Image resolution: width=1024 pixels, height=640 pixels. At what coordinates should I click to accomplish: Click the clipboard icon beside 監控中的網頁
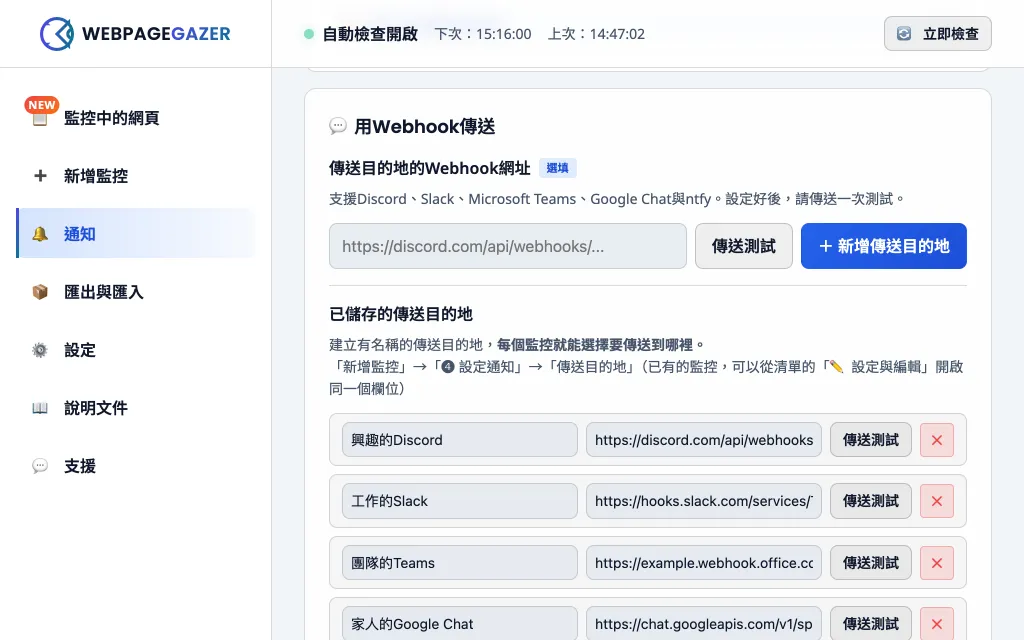40,119
